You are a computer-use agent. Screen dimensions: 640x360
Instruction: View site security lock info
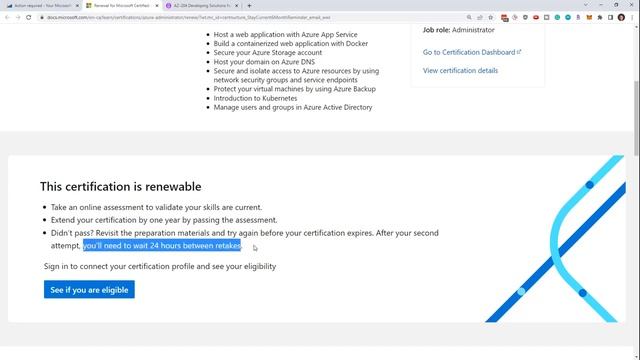pyautogui.click(x=42, y=18)
